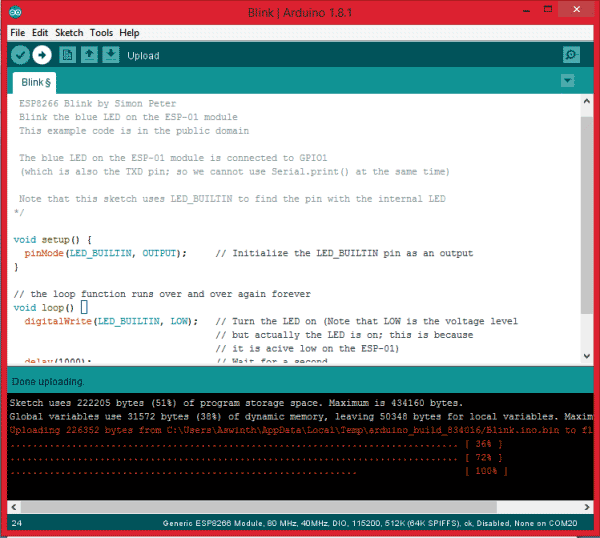Click the Verify checkmark button
This screenshot has width=600, height=538.
click(20, 55)
